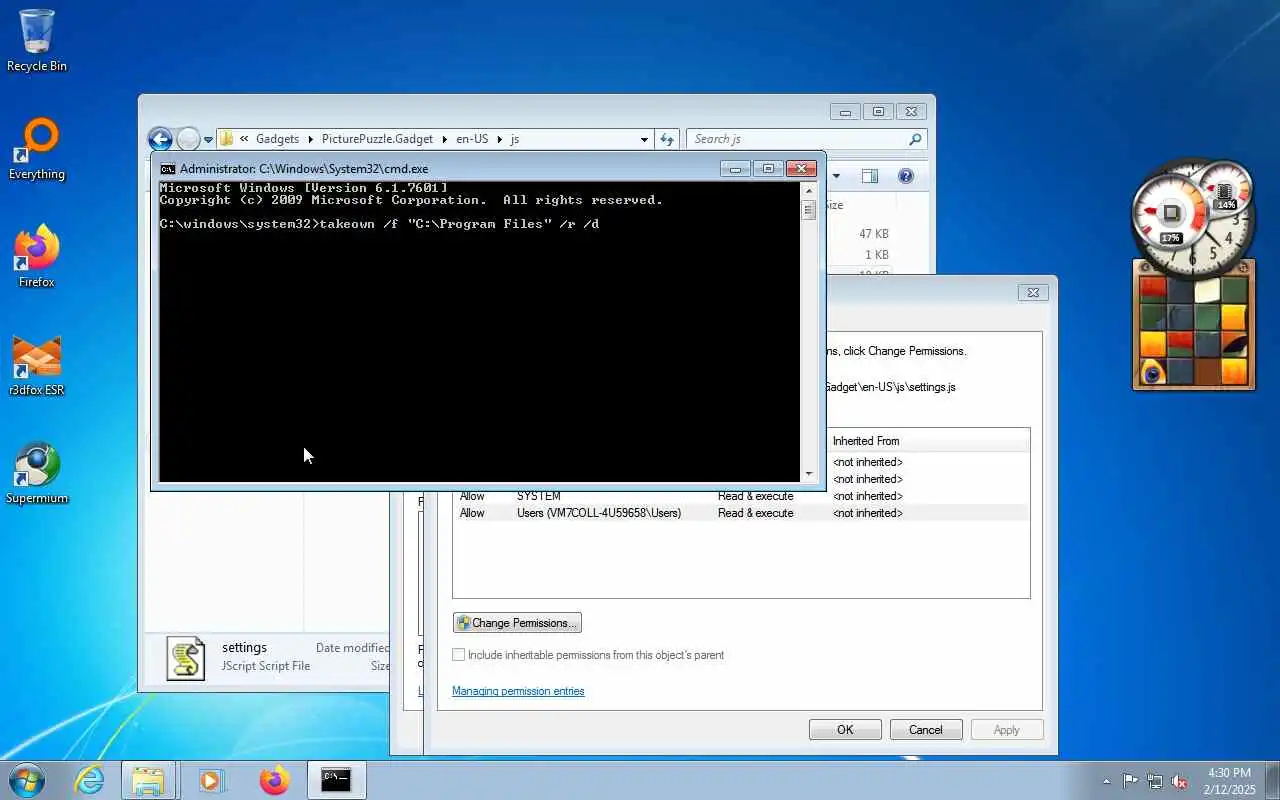Screen dimensions: 1280x800
Task: Open the taskbar clock showing 4:30 PM
Action: tap(1229, 781)
